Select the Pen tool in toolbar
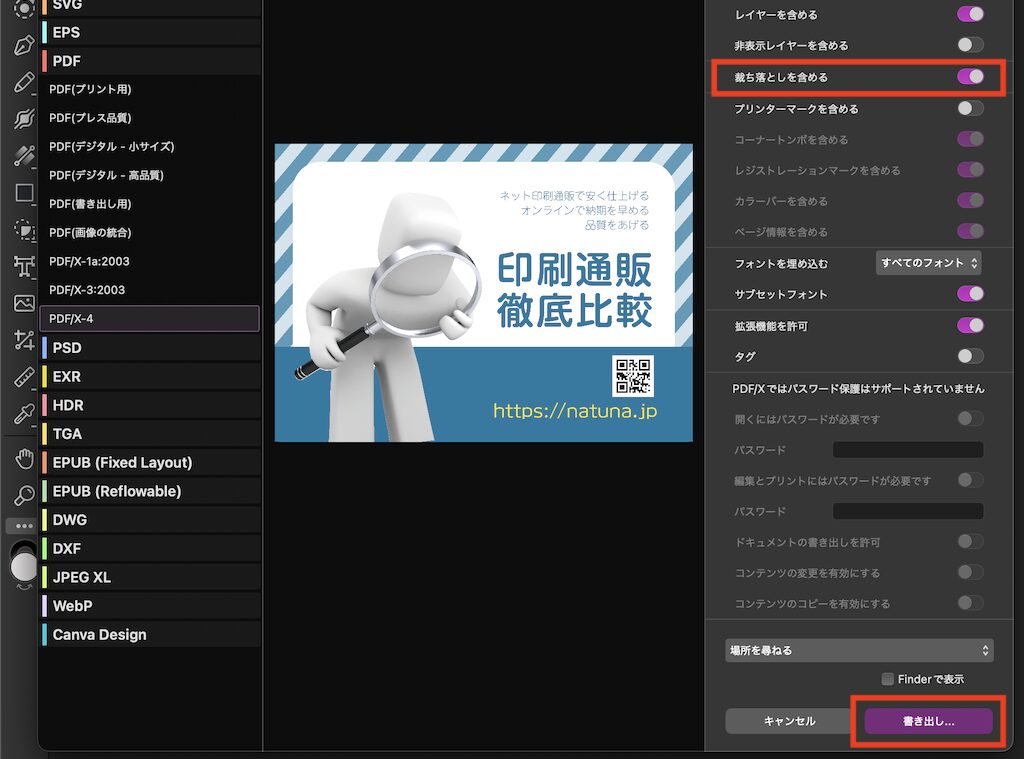This screenshot has width=1024, height=759. (24, 45)
